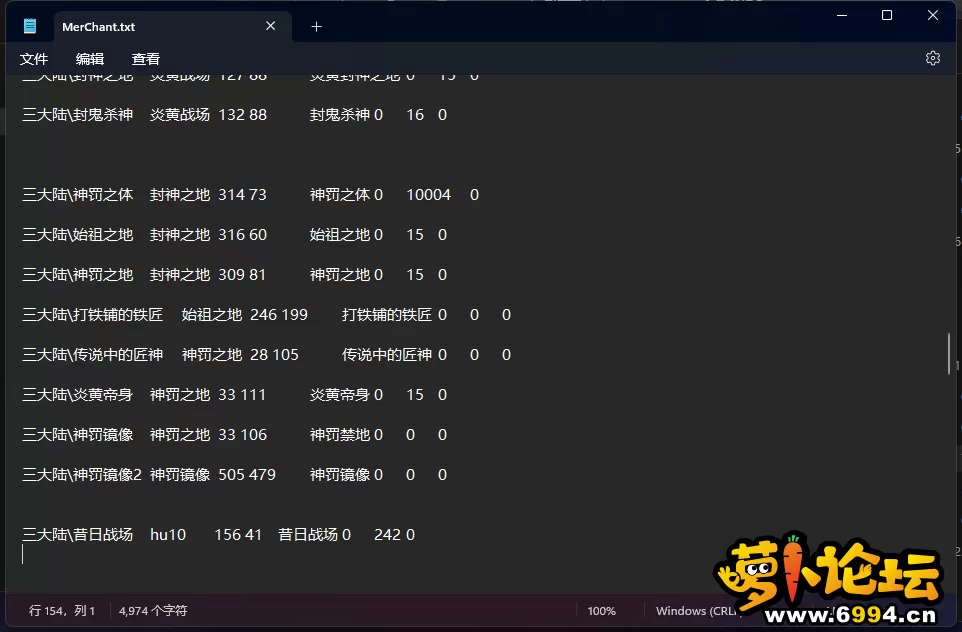Click the Windows (CRLF) line ending entry
The height and width of the screenshot is (632, 962).
click(698, 611)
